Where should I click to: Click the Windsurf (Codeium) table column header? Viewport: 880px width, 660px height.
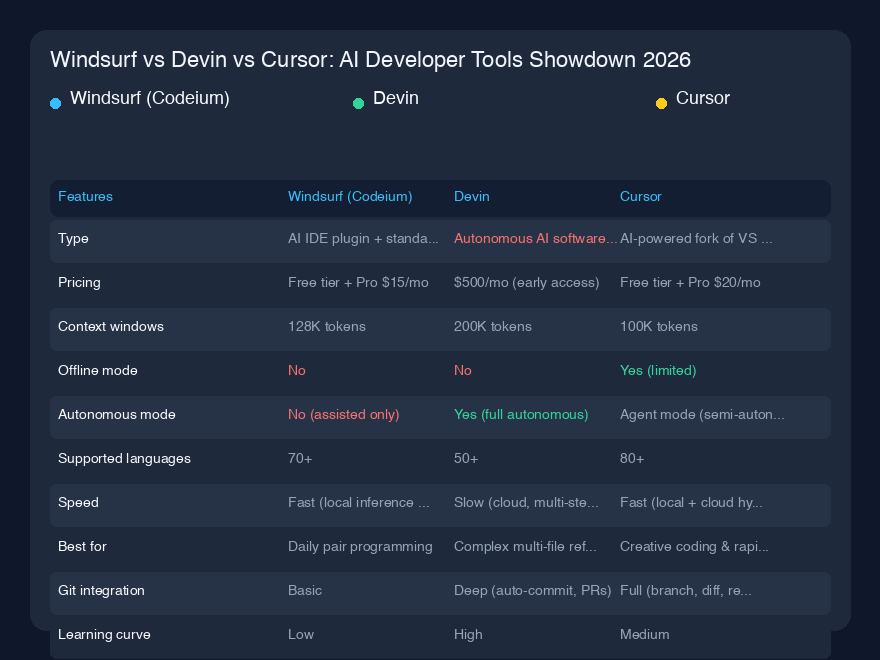pyautogui.click(x=350, y=196)
